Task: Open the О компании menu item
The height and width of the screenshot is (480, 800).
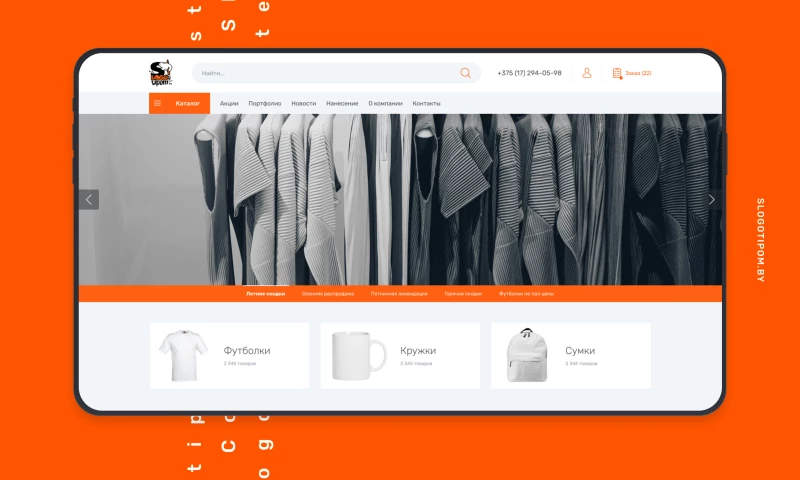Action: (x=385, y=103)
